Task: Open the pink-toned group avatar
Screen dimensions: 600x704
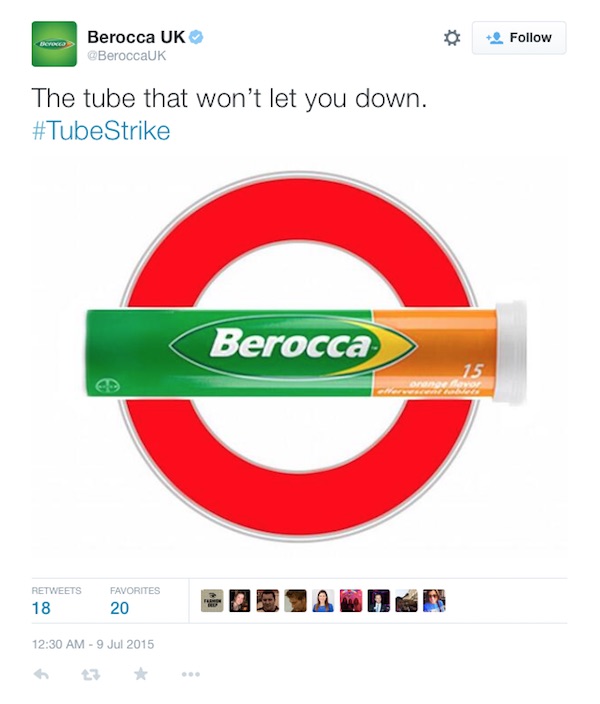Action: (x=351, y=601)
